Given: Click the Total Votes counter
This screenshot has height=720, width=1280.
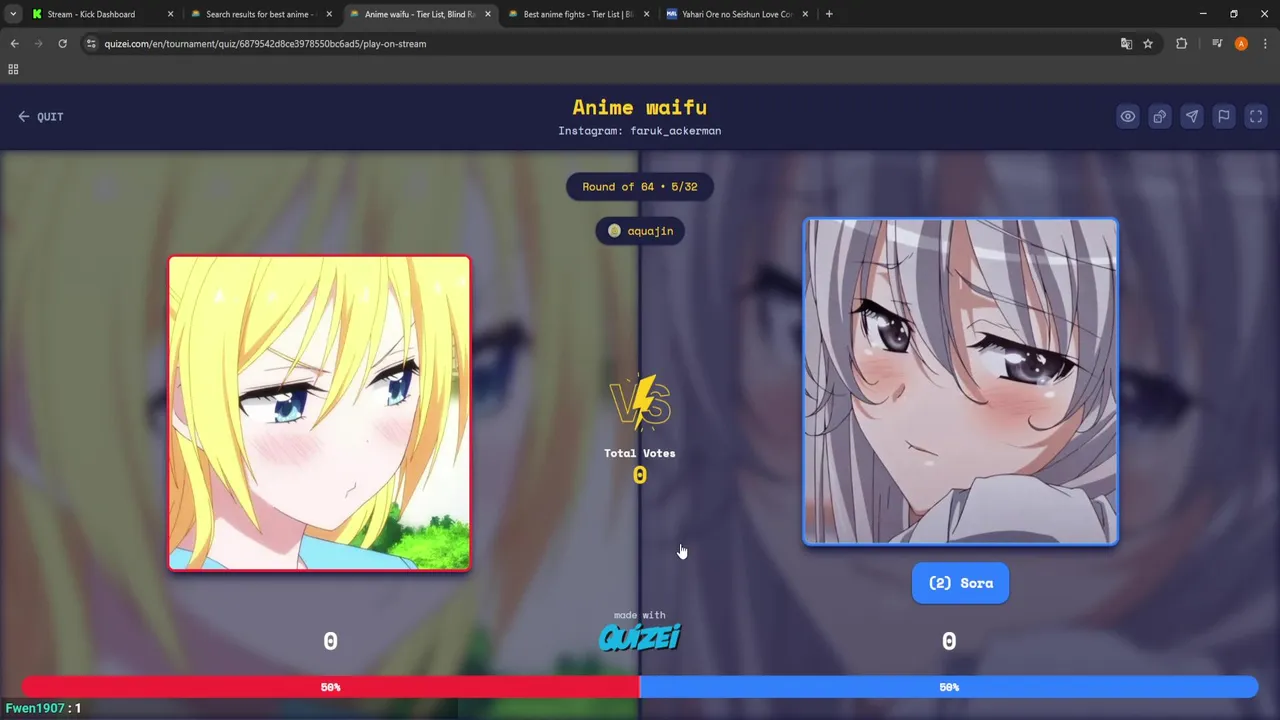Looking at the screenshot, I should click(640, 465).
